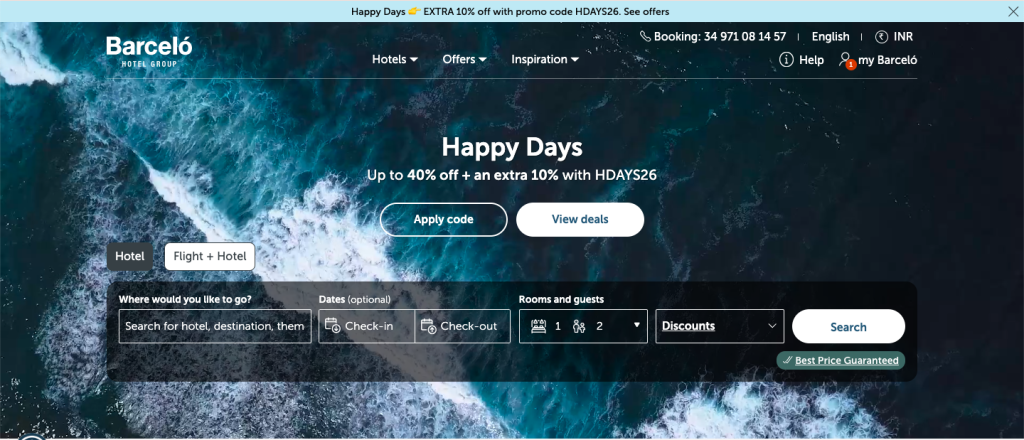The width and height of the screenshot is (1024, 440).
Task: Focus the destination search input field
Action: click(216, 326)
